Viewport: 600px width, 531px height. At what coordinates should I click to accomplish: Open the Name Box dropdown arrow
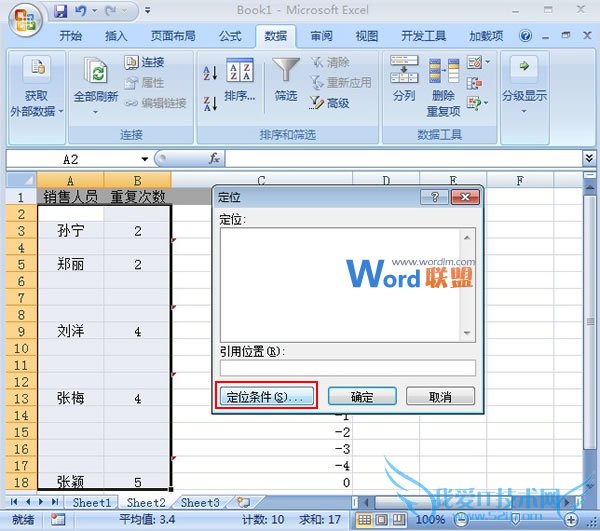145,159
